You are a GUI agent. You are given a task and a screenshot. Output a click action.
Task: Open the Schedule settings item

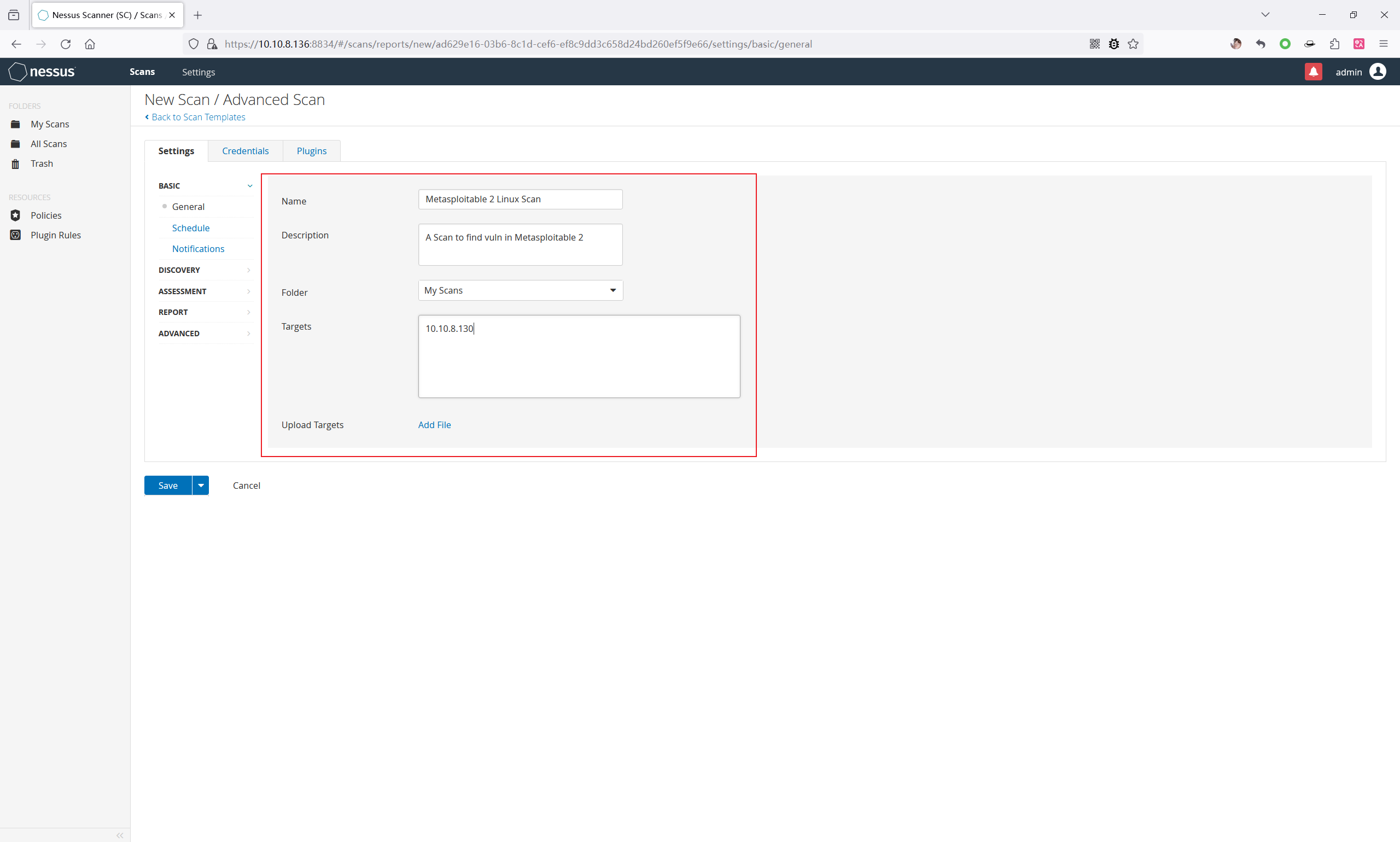point(191,228)
